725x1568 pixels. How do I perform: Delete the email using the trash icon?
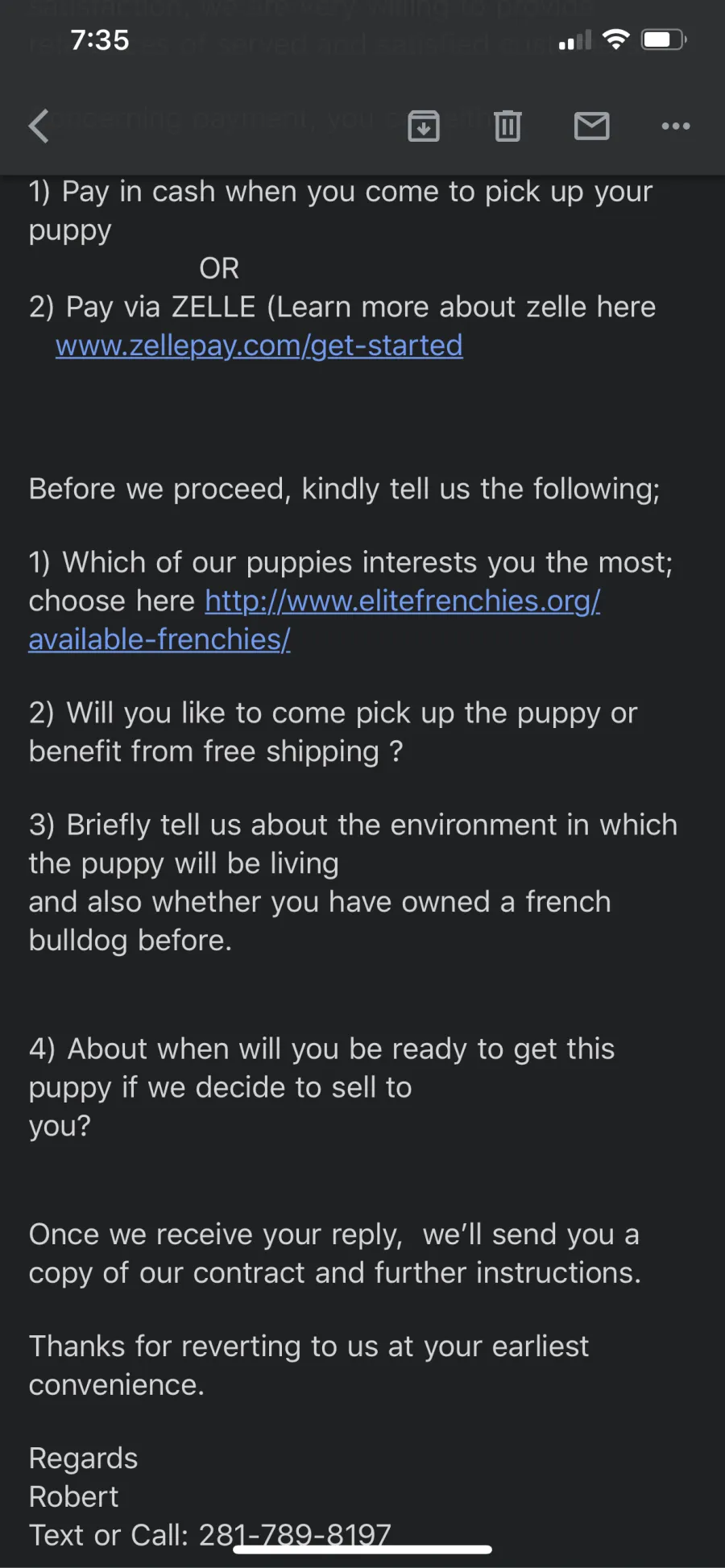[507, 126]
